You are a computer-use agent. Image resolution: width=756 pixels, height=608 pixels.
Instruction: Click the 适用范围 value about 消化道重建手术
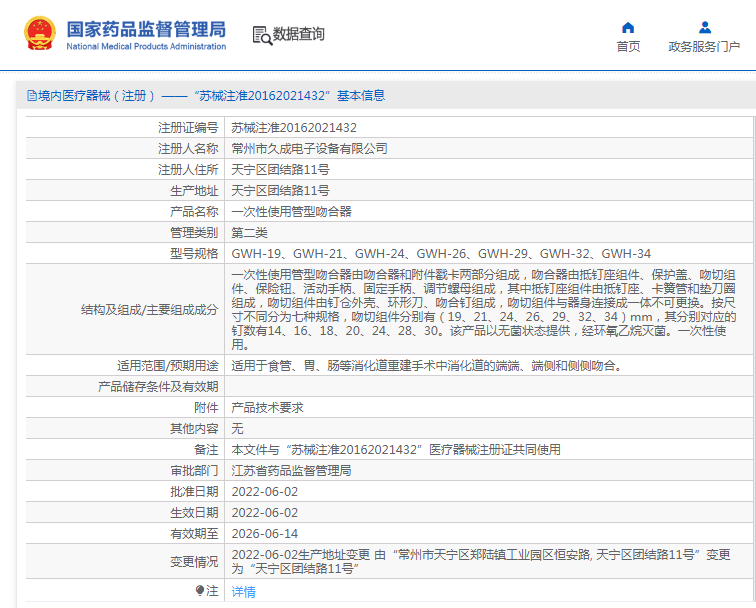click(427, 365)
